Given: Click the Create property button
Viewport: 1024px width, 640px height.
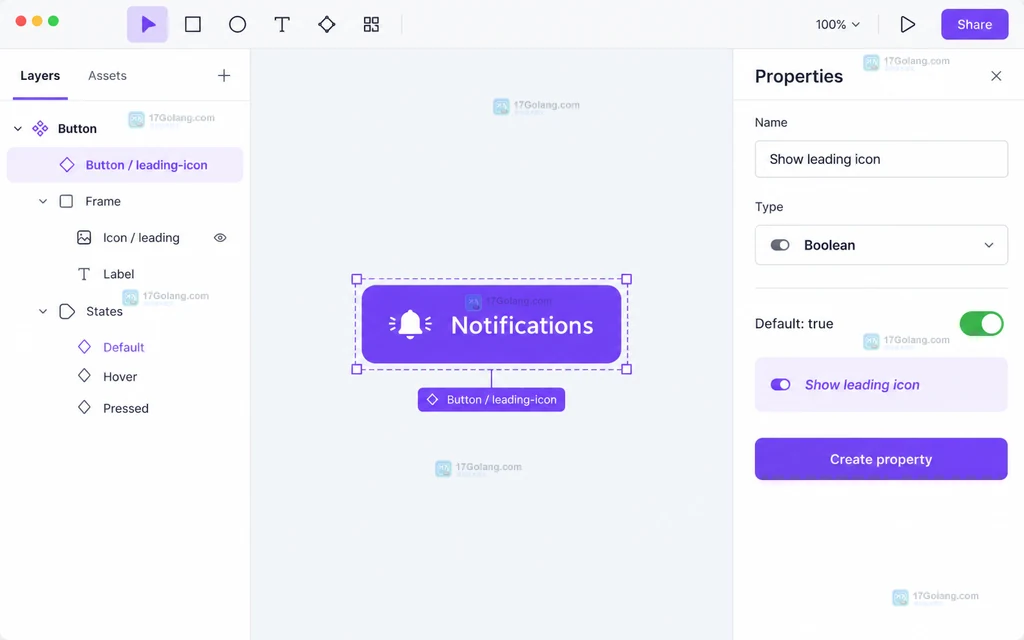Looking at the screenshot, I should tap(881, 459).
